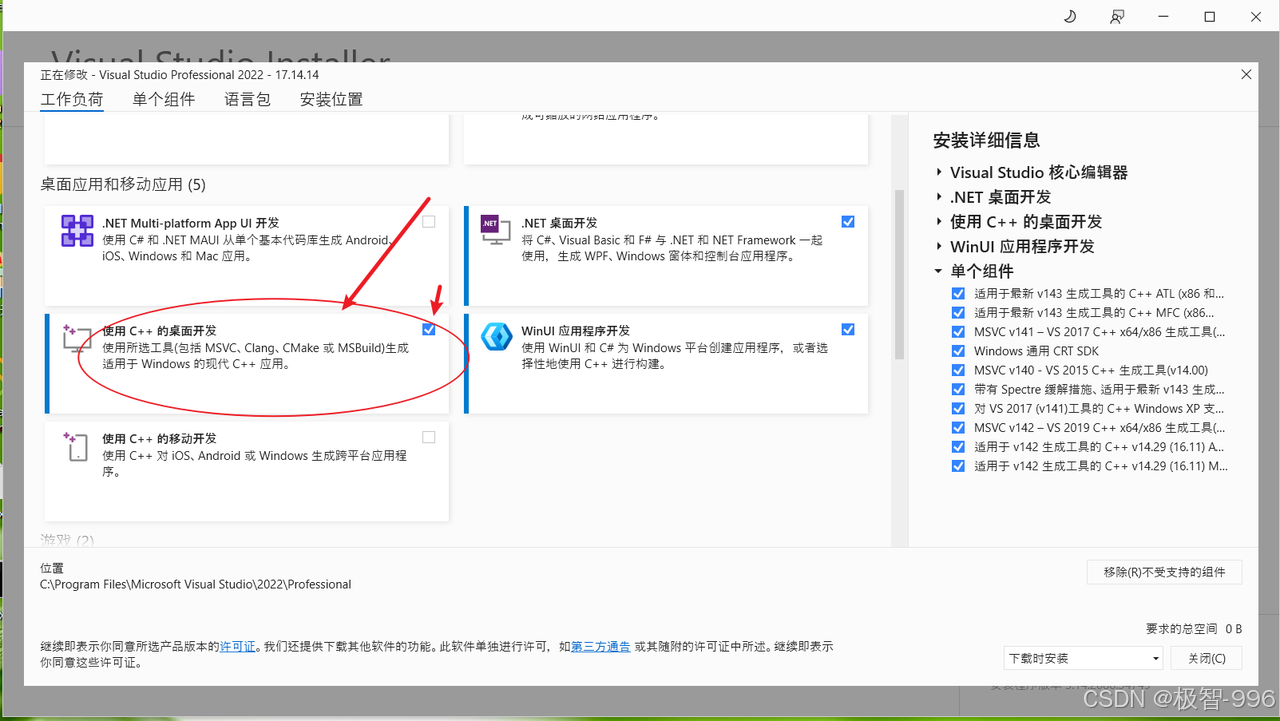Expand .NET 桌面开发 install details
This screenshot has height=721, width=1280.
tap(939, 197)
